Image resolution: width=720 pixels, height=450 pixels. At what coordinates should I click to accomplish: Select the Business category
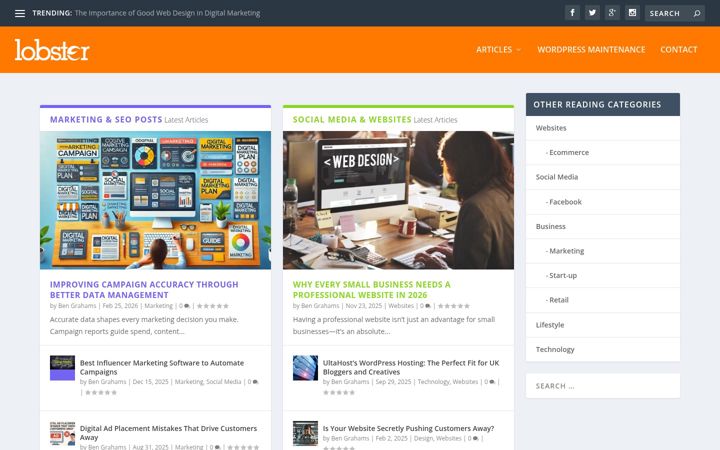coord(551,226)
